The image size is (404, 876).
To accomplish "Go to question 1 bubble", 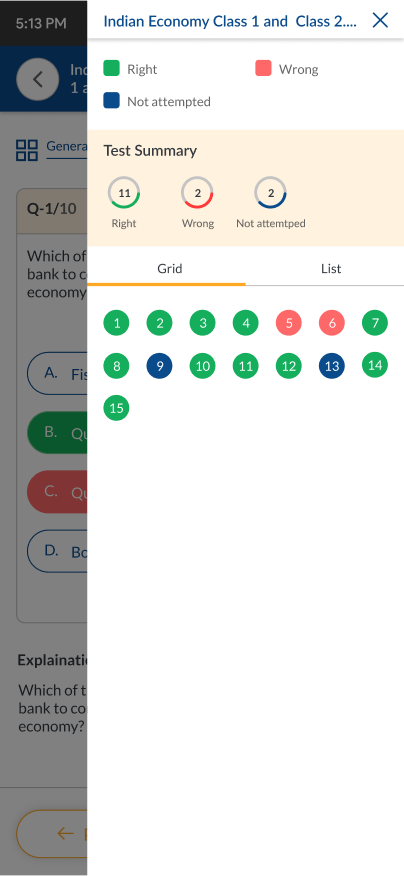I will [x=116, y=323].
